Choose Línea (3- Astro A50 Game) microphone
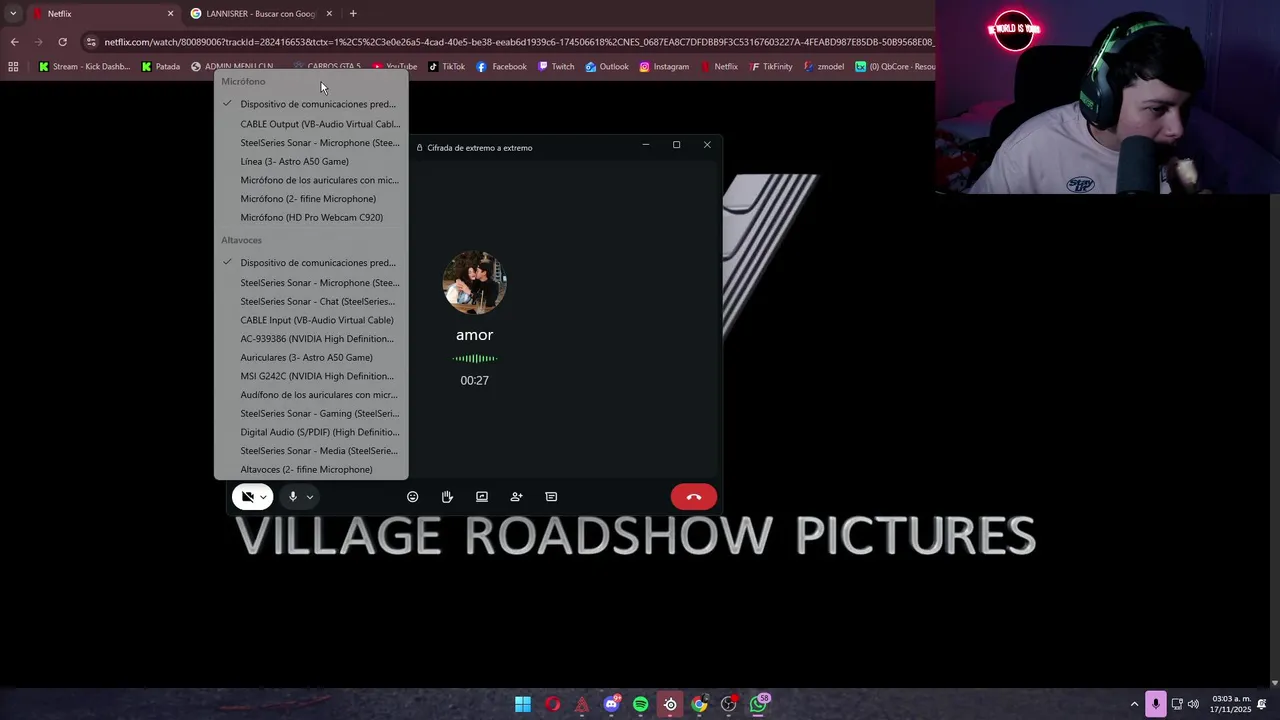Screen dimensions: 1280x720 tap(311, 161)
